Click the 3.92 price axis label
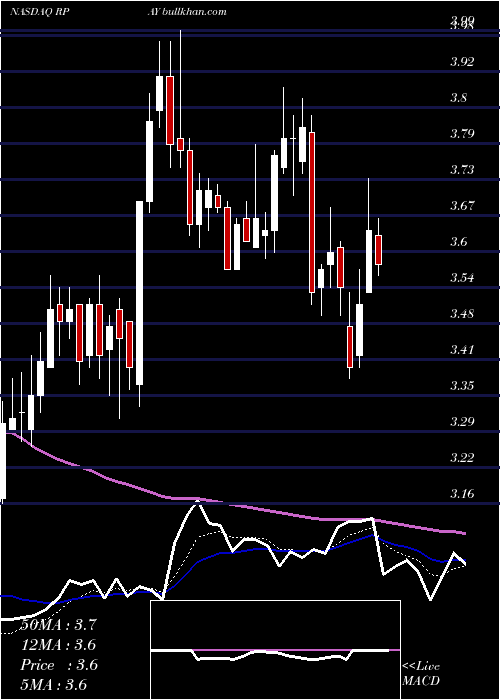Viewport: 500px width, 700px height. [462, 61]
